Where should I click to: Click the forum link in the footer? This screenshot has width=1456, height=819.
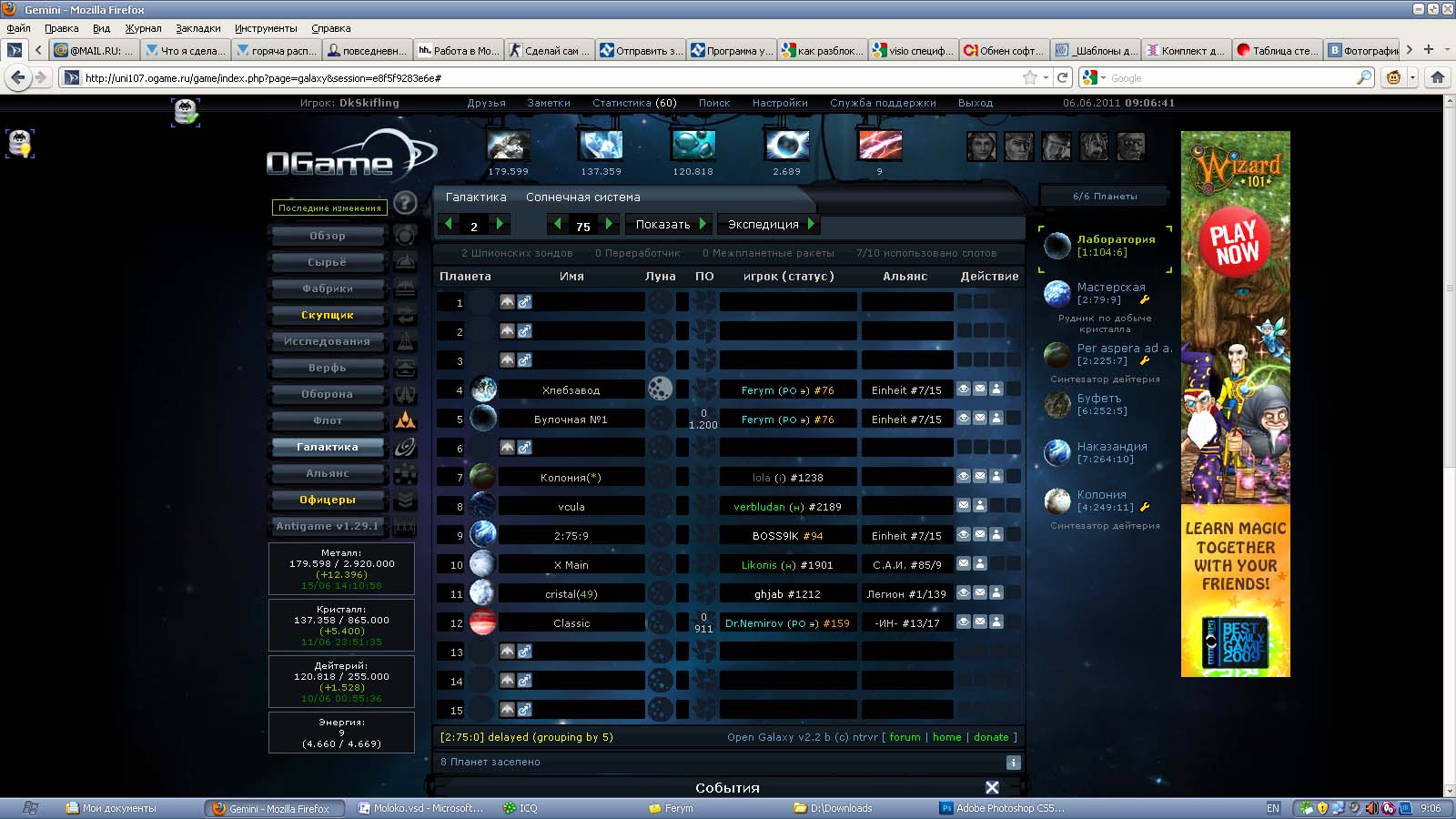(905, 737)
